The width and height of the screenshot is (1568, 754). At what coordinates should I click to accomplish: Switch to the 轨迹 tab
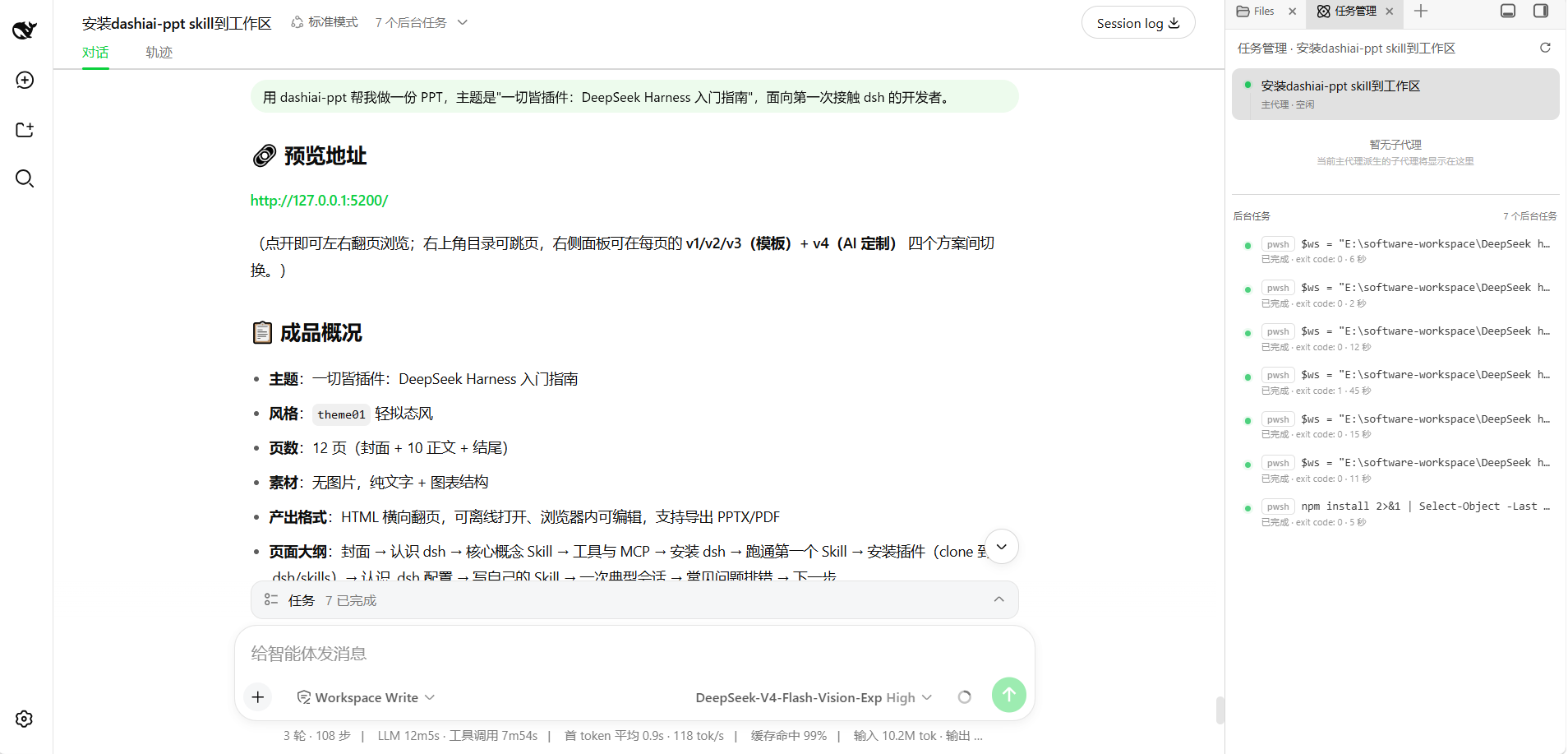tap(159, 53)
